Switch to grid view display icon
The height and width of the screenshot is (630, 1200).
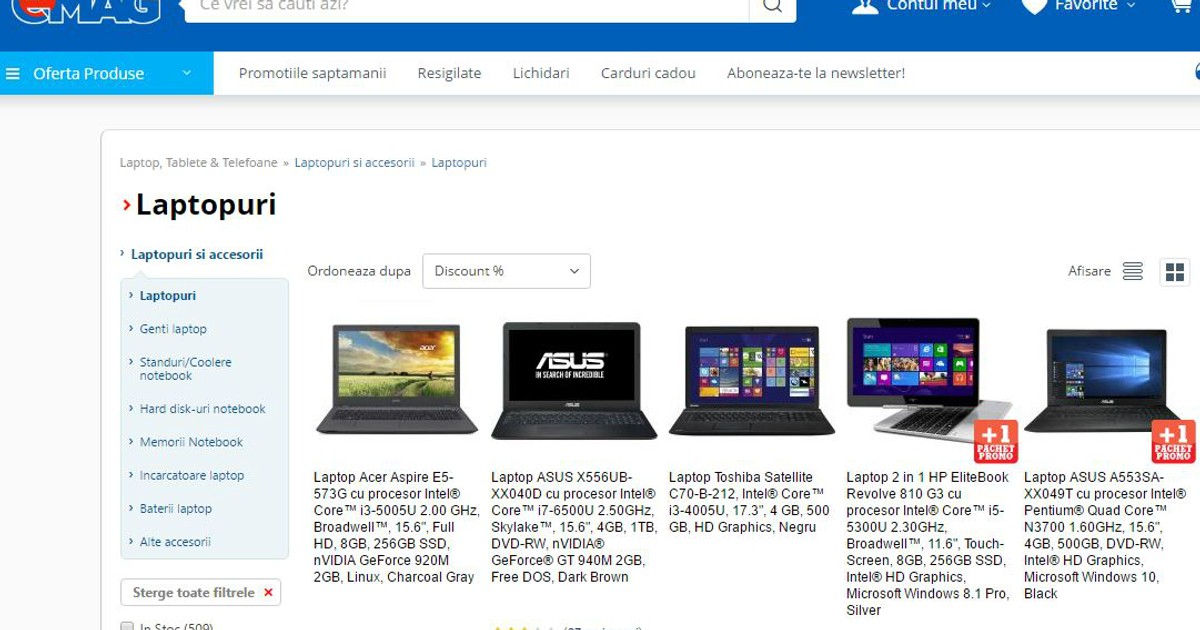[x=1175, y=272]
